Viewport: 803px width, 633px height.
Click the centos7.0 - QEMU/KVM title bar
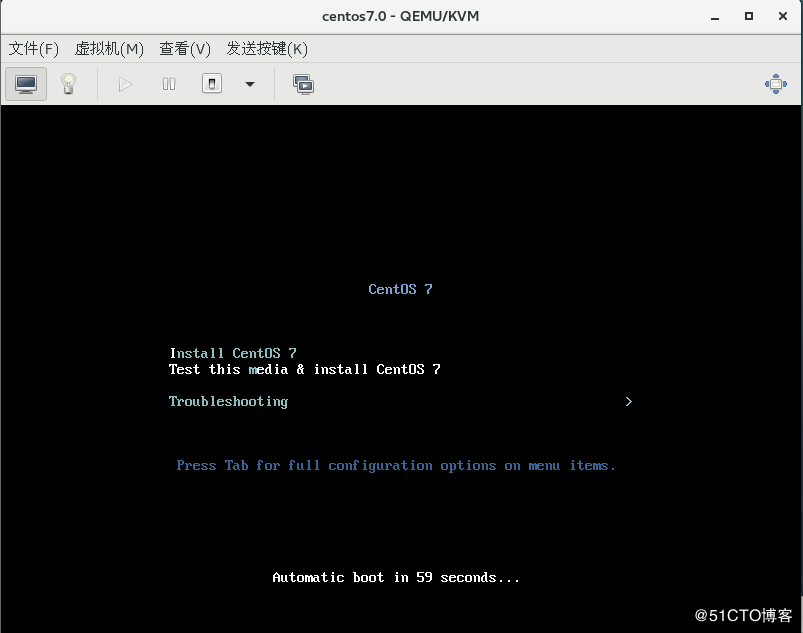400,16
